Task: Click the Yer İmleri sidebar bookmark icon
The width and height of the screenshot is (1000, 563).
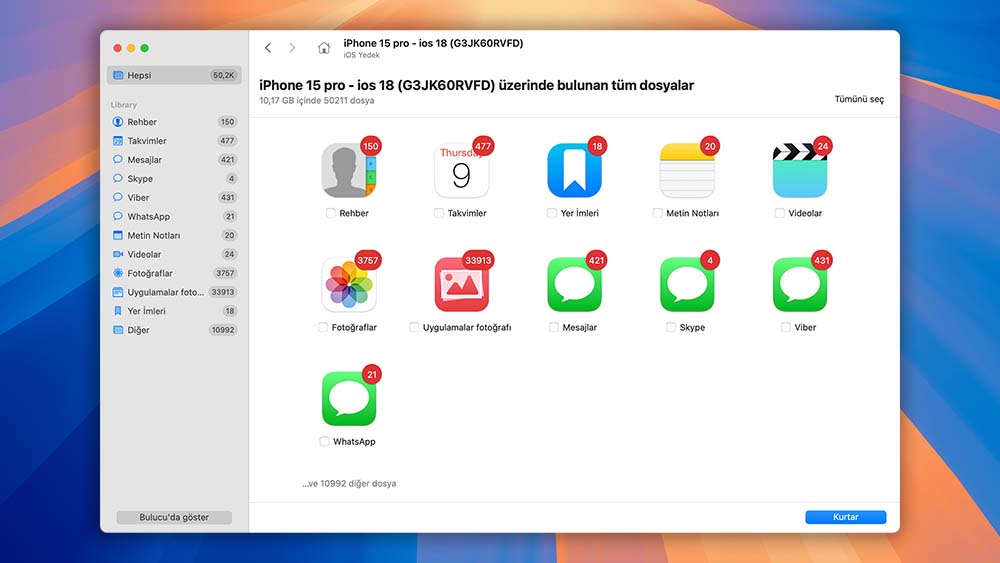Action: (x=117, y=311)
